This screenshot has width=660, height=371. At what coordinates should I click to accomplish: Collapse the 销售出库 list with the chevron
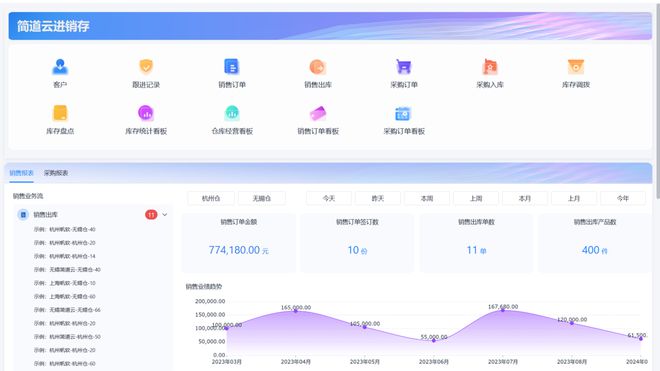tap(165, 215)
